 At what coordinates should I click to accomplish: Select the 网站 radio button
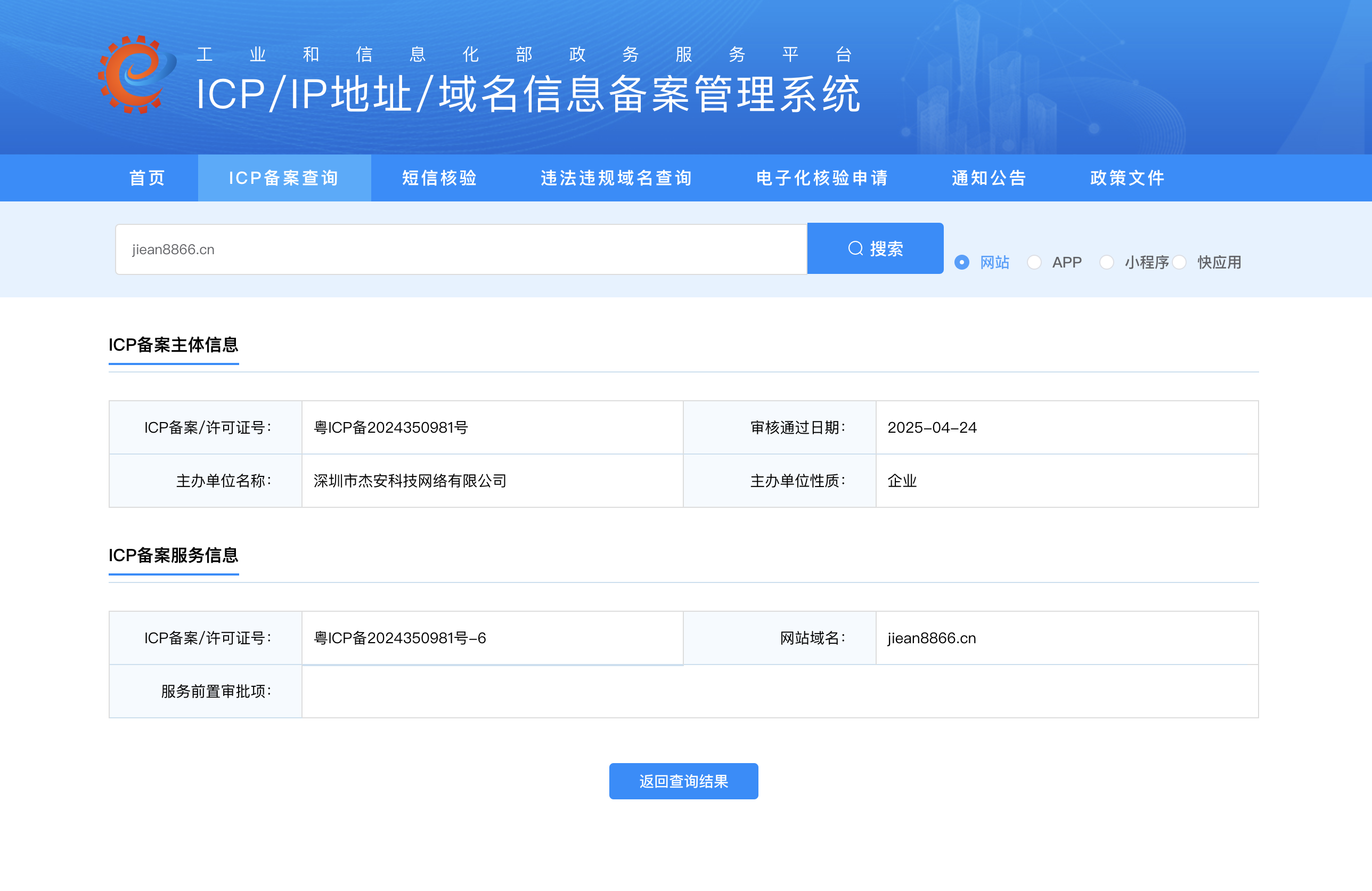tap(961, 262)
